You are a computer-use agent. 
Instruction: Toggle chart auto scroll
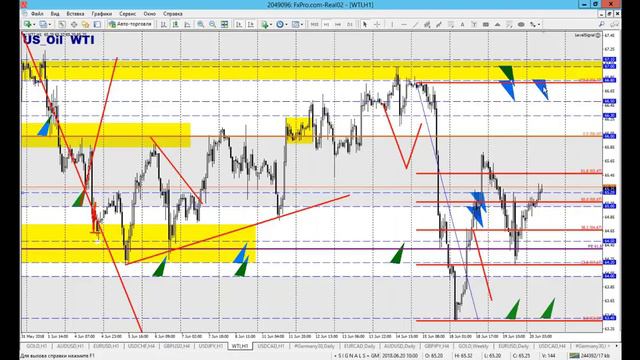coord(239,24)
